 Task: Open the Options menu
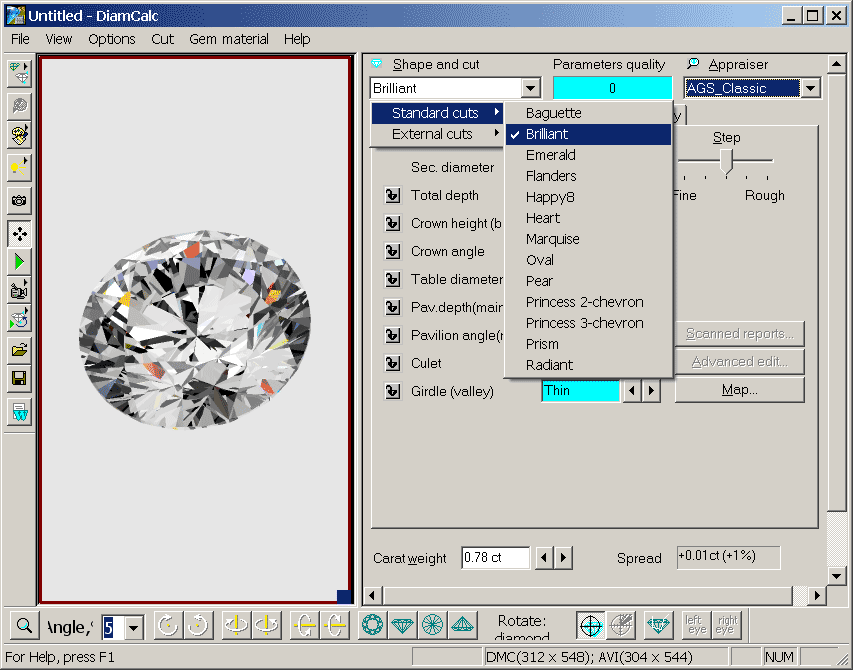(111, 39)
